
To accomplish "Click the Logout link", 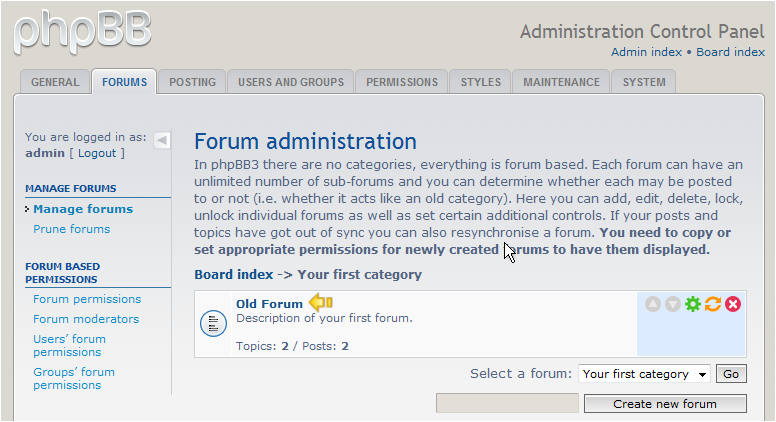I will pyautogui.click(x=97, y=153).
